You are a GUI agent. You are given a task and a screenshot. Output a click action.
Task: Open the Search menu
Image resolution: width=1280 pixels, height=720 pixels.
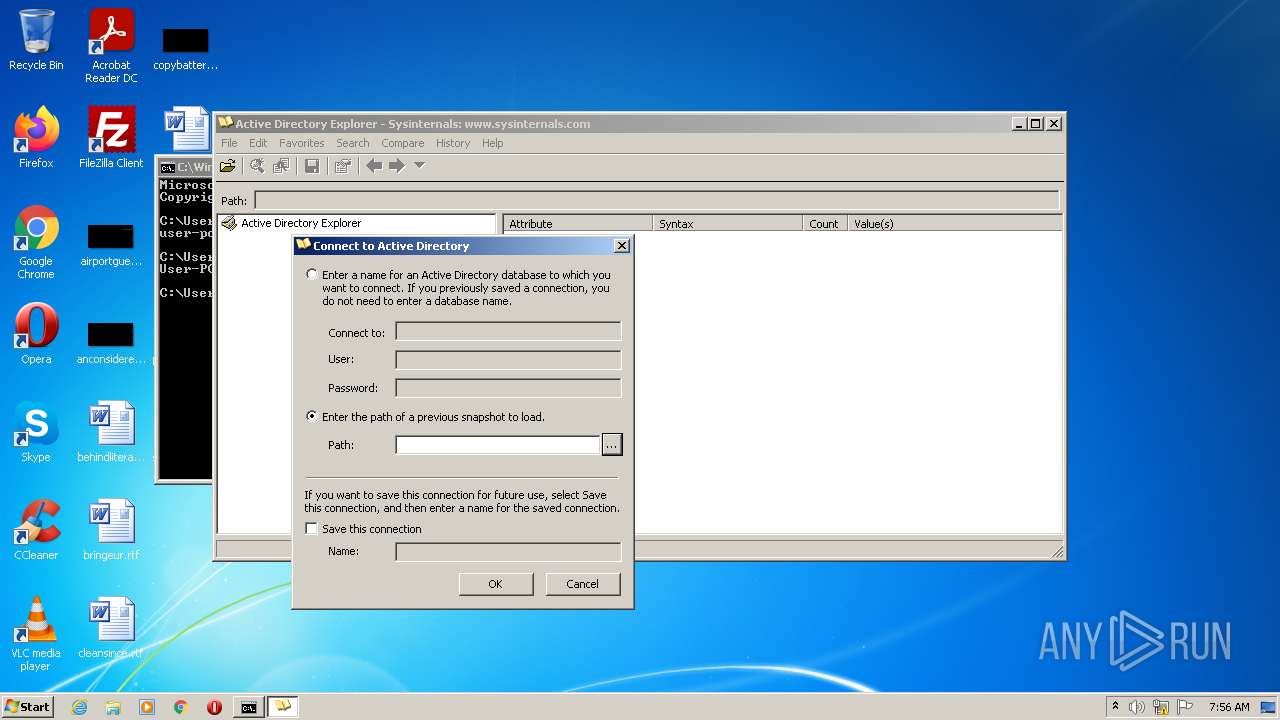pos(352,143)
